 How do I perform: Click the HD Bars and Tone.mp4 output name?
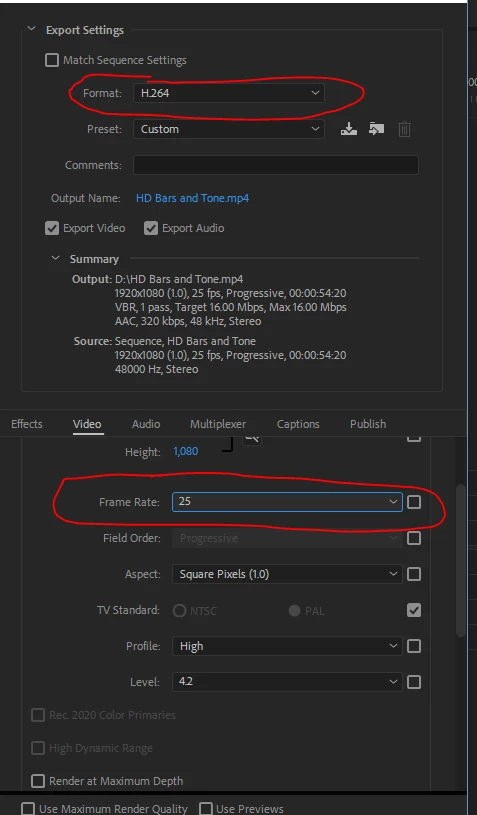tap(192, 198)
